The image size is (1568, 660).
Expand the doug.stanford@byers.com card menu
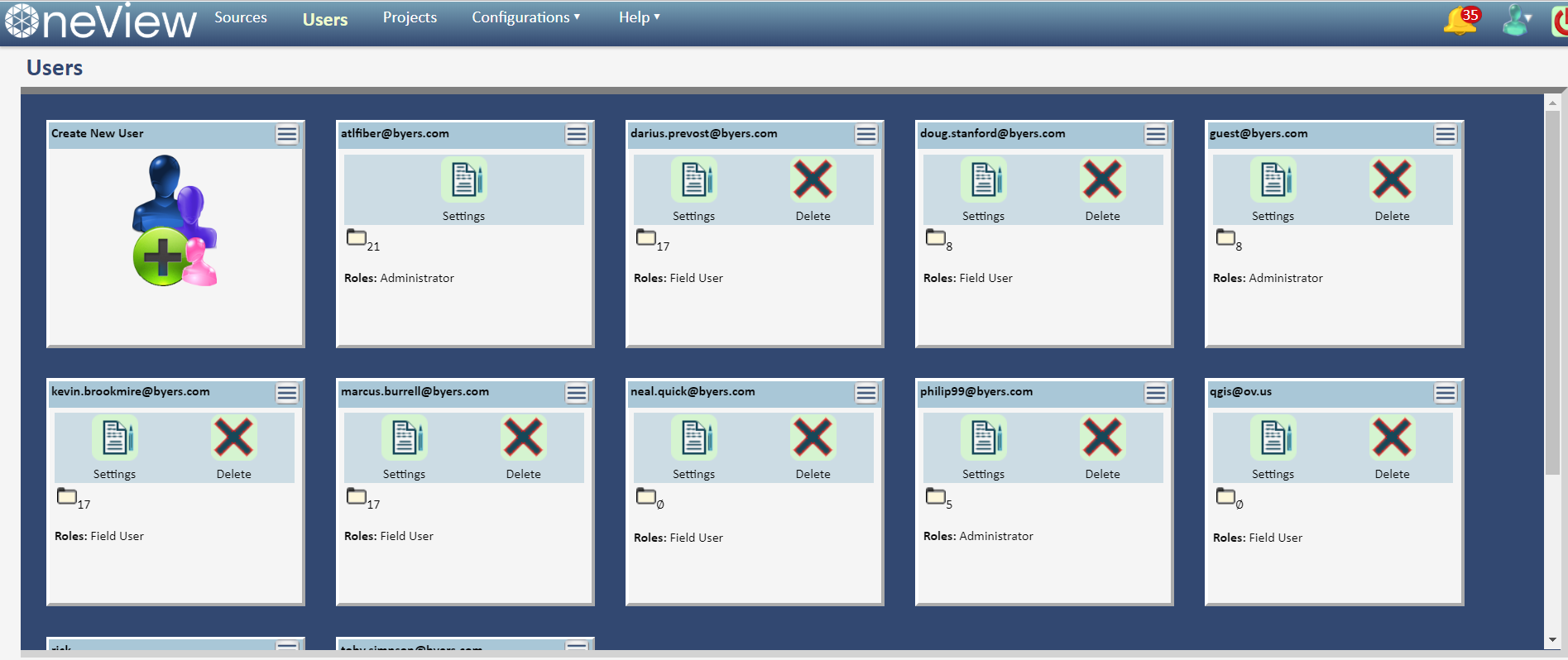(x=1156, y=135)
